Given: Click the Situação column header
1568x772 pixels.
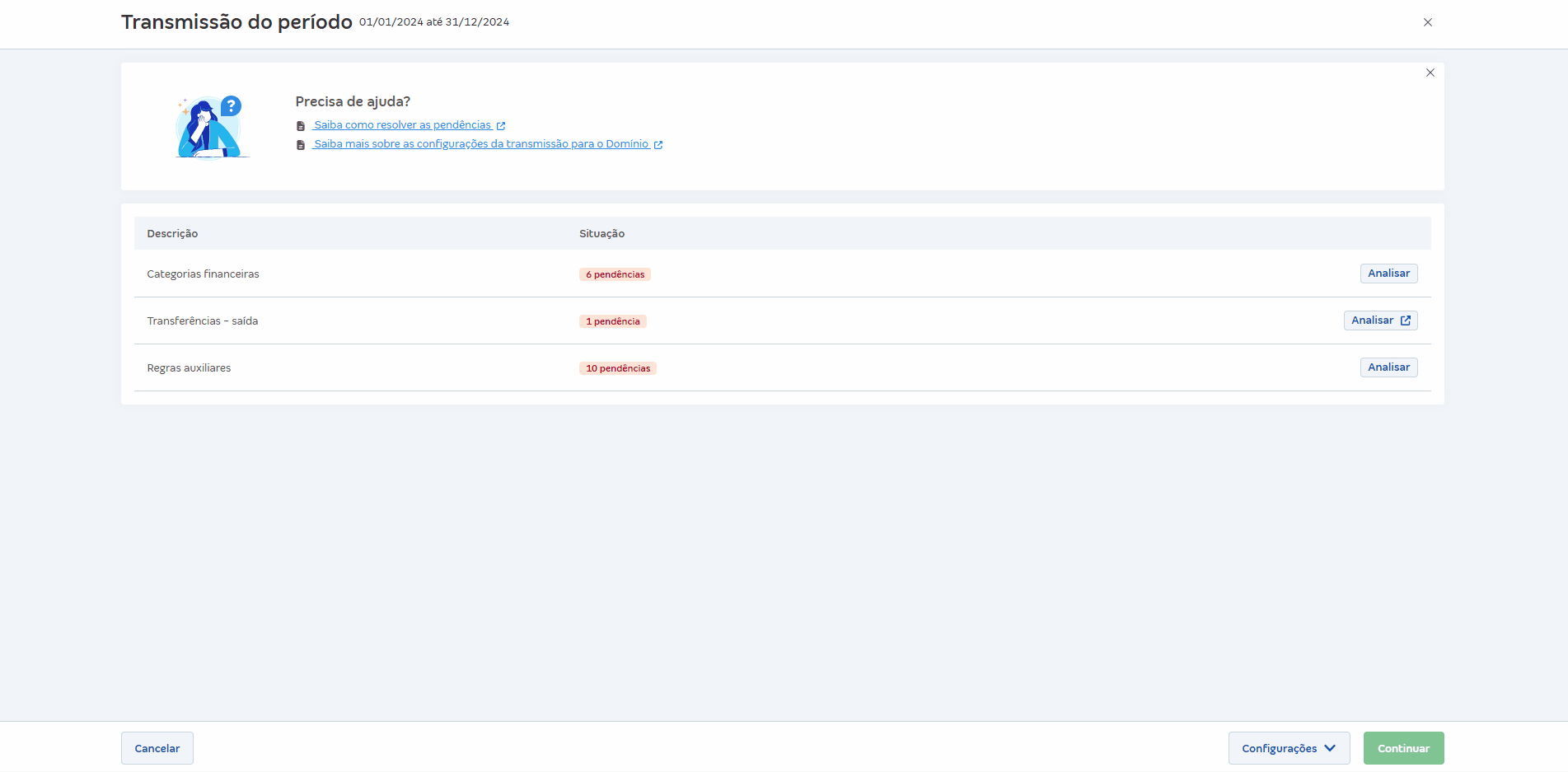Looking at the screenshot, I should pos(601,234).
